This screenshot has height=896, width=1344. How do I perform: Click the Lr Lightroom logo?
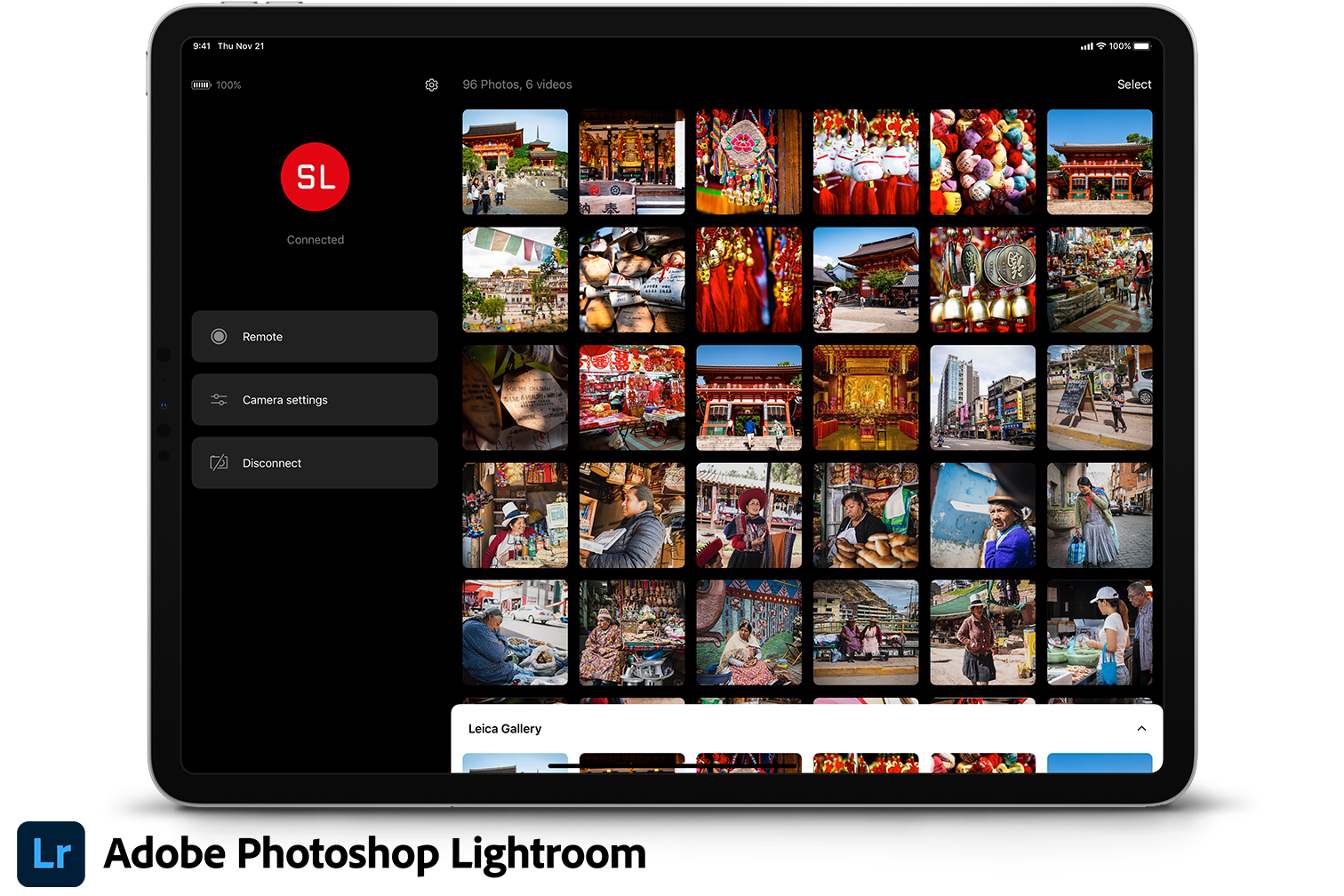pos(51,853)
